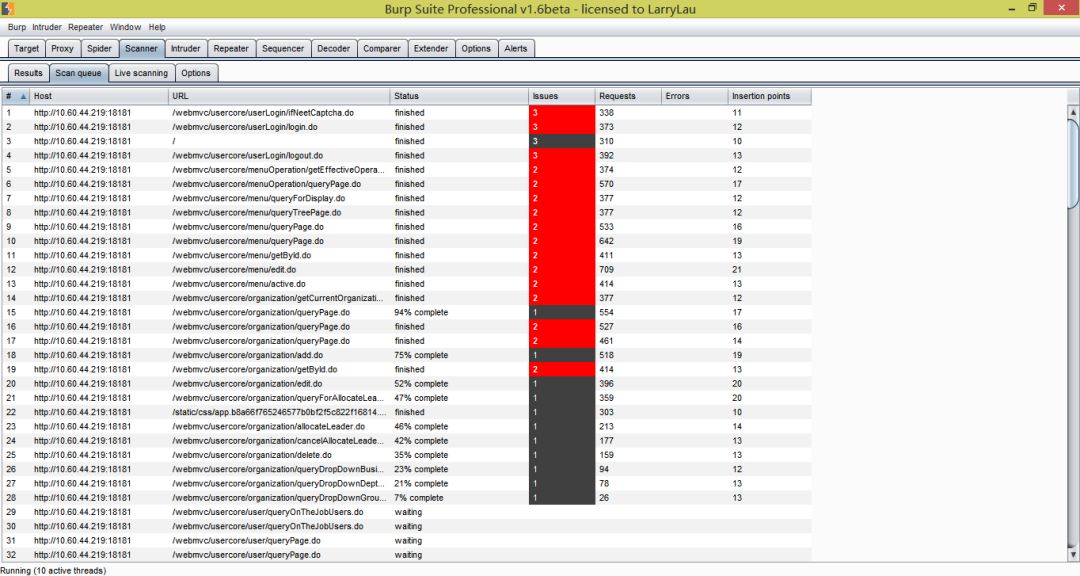
Task: Open the Alerts tab
Action: tap(515, 48)
